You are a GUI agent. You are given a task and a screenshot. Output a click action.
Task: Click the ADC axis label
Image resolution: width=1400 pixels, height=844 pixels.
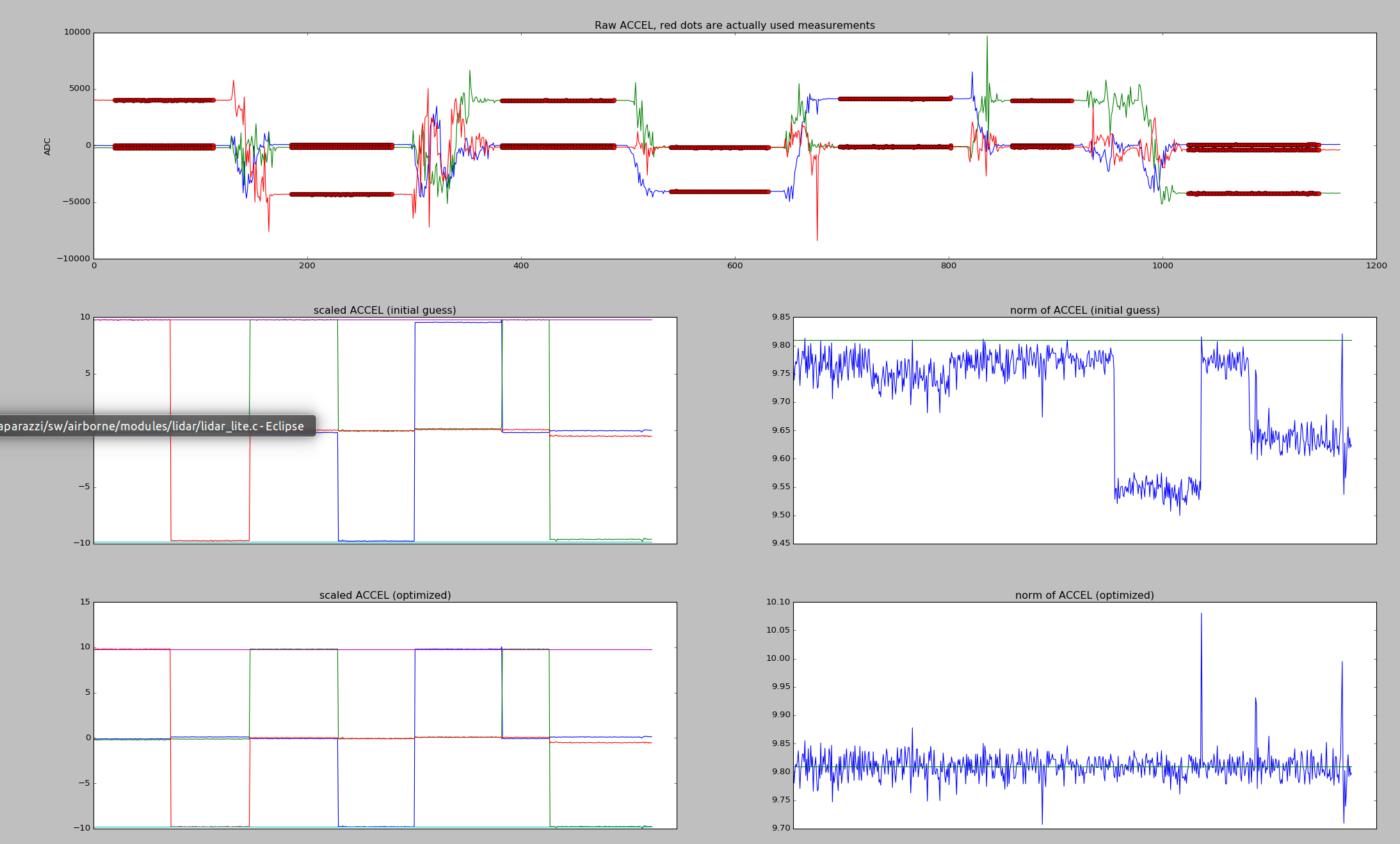[47, 145]
